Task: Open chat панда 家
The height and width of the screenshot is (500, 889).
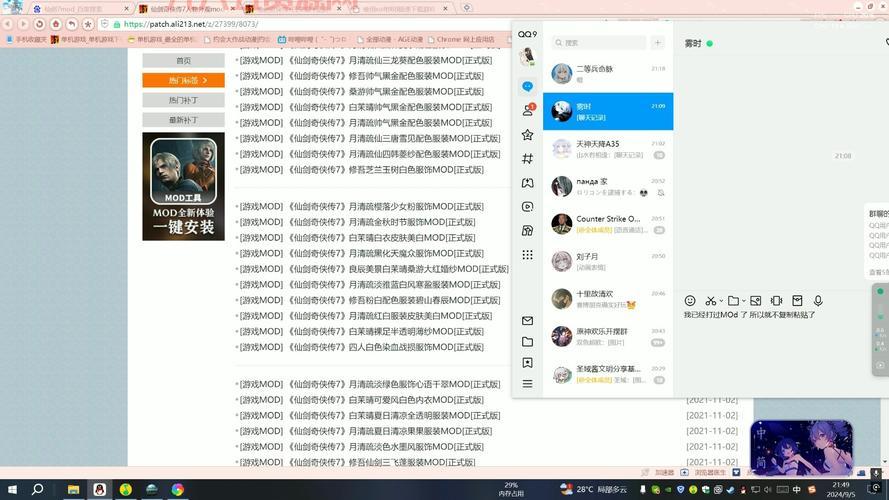Action: 608,186
